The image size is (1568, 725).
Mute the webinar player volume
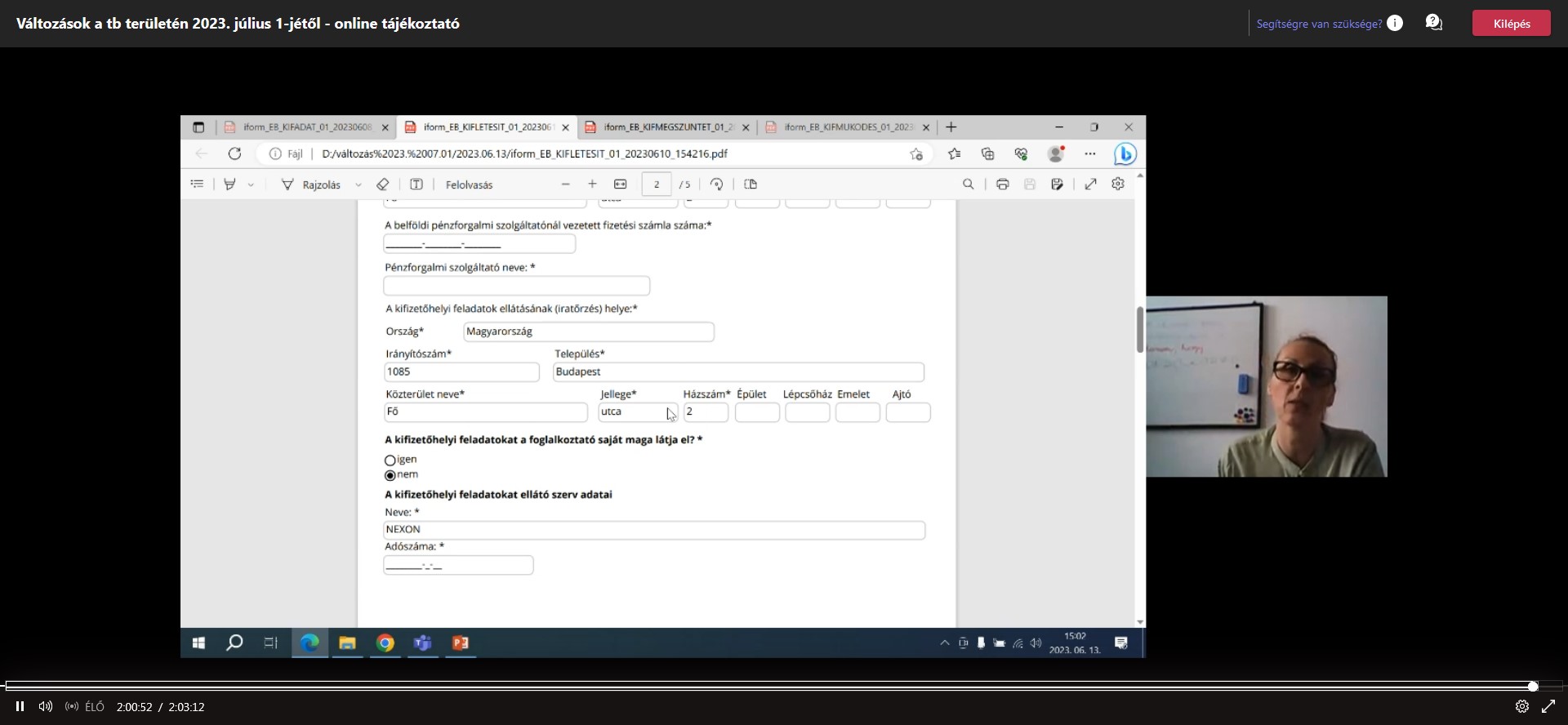[x=46, y=706]
